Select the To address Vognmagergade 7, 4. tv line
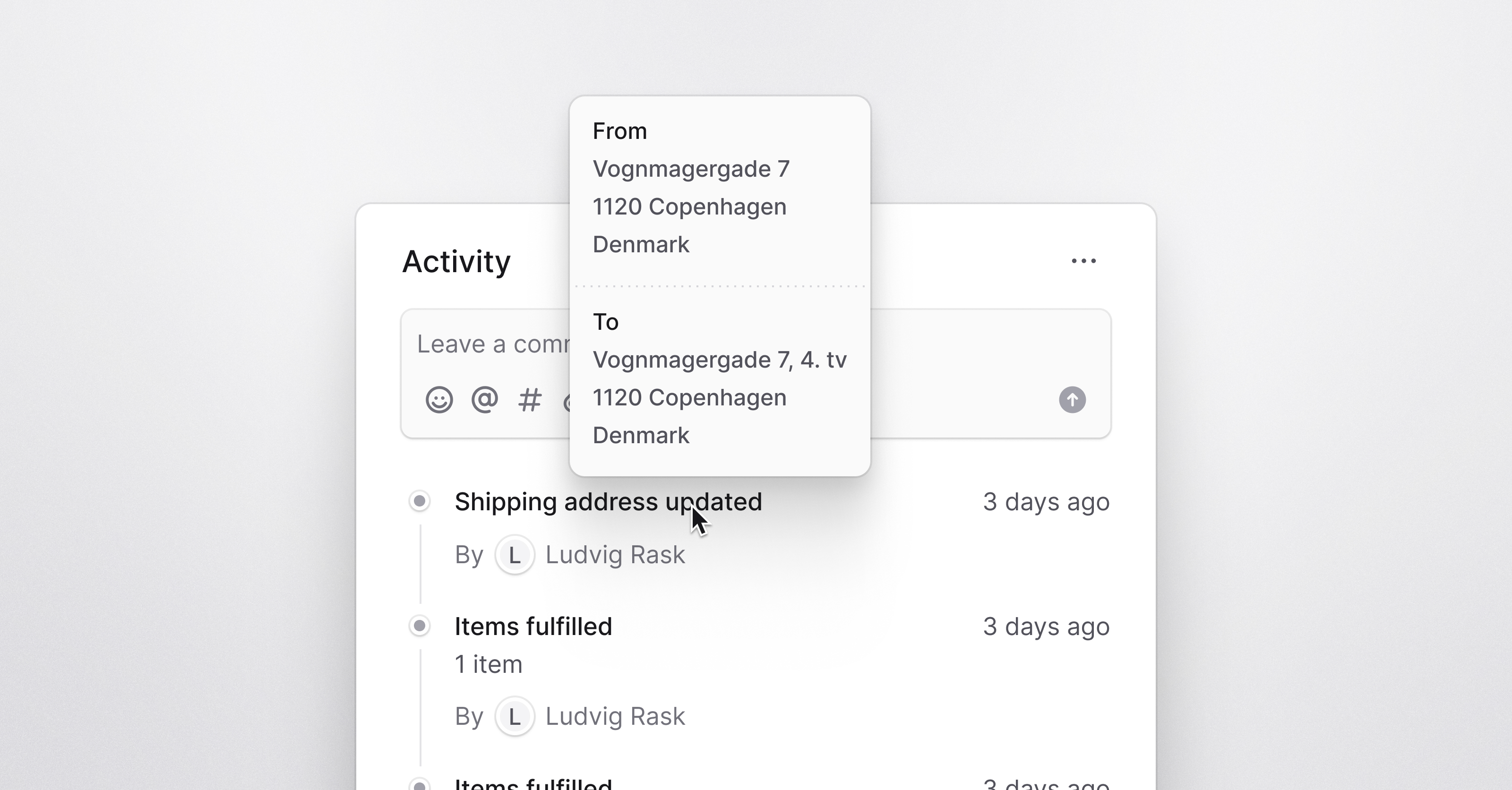1512x790 pixels. [x=720, y=360]
